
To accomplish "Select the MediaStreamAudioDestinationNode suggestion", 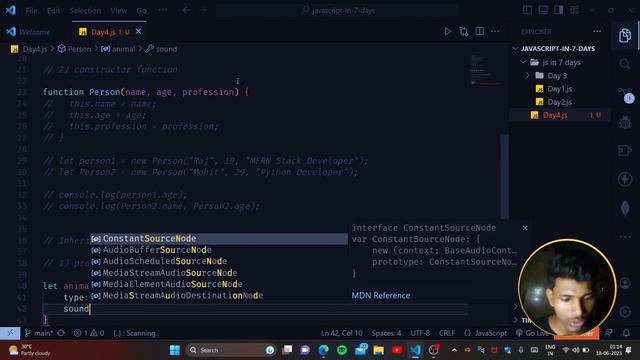I will (x=219, y=296).
